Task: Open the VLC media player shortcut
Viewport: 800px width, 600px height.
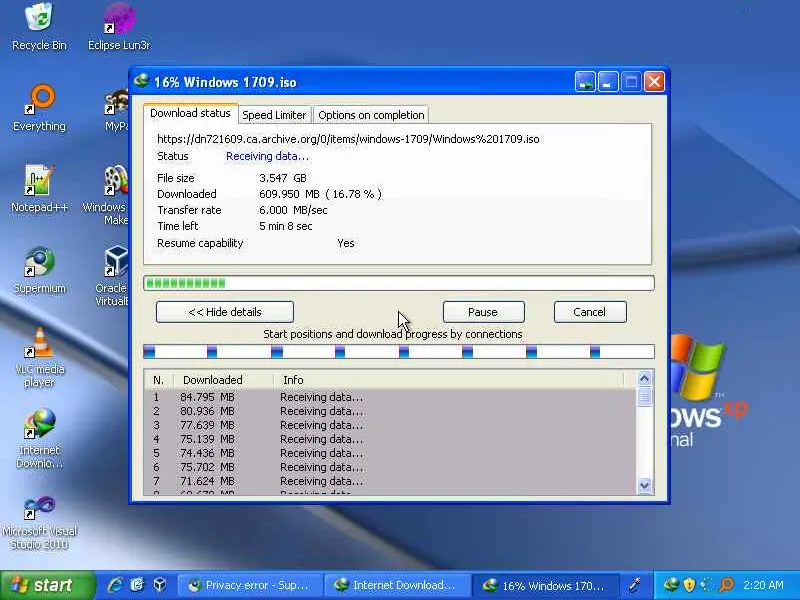Action: [x=39, y=357]
